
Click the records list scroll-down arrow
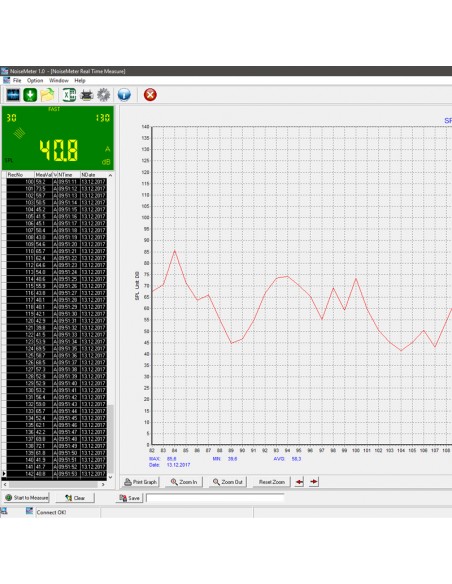pos(110,477)
